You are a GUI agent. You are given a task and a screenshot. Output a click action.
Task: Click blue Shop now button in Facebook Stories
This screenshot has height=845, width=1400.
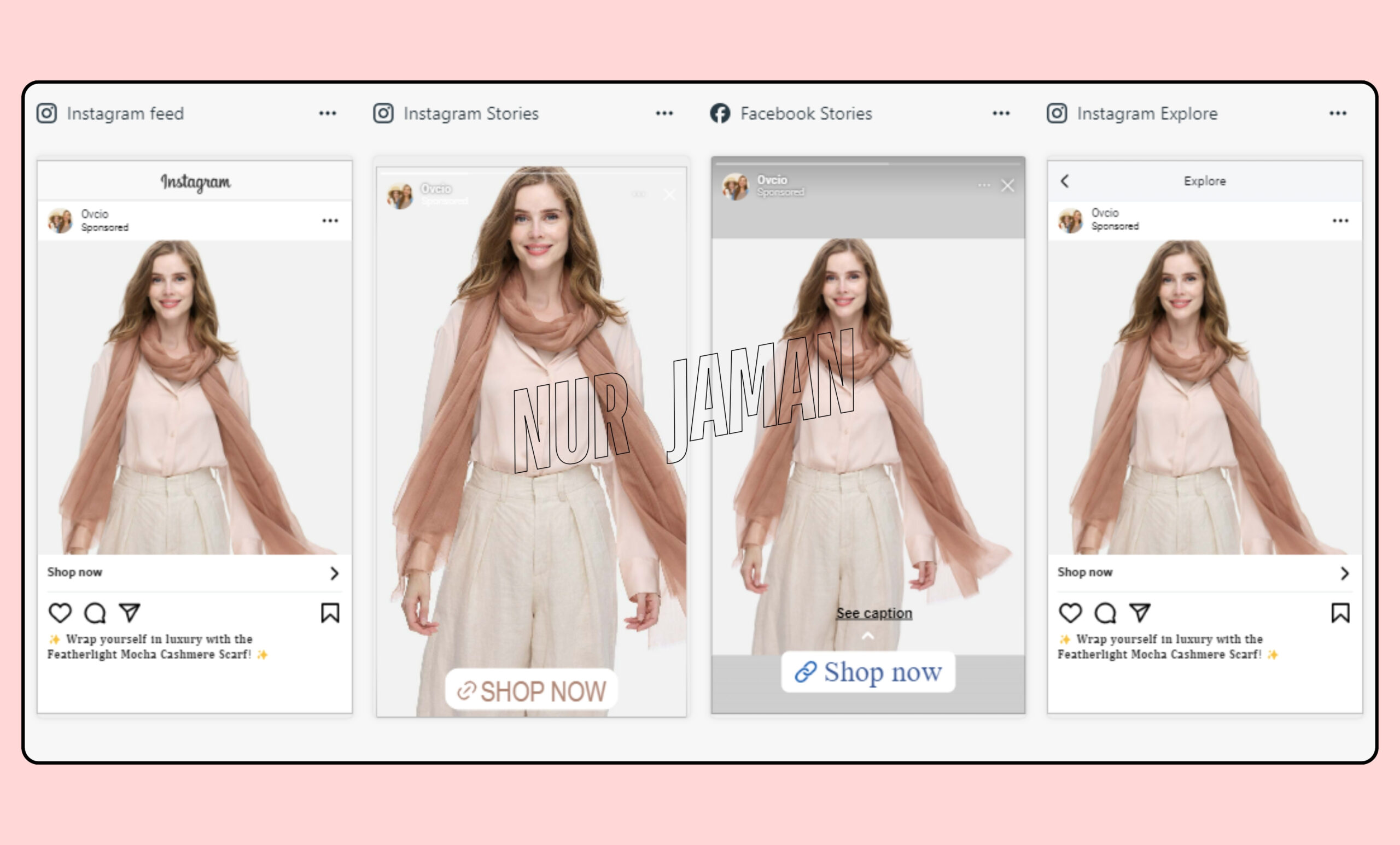(x=868, y=672)
